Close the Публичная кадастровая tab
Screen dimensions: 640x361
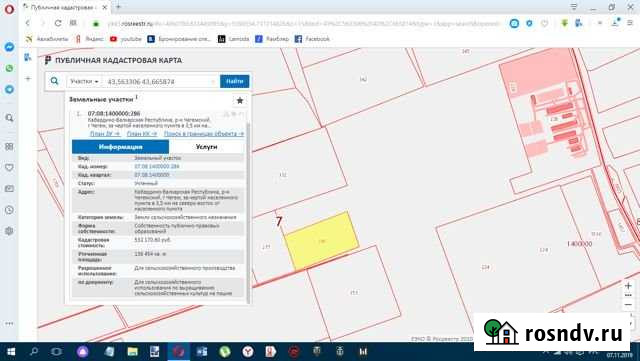105,7
